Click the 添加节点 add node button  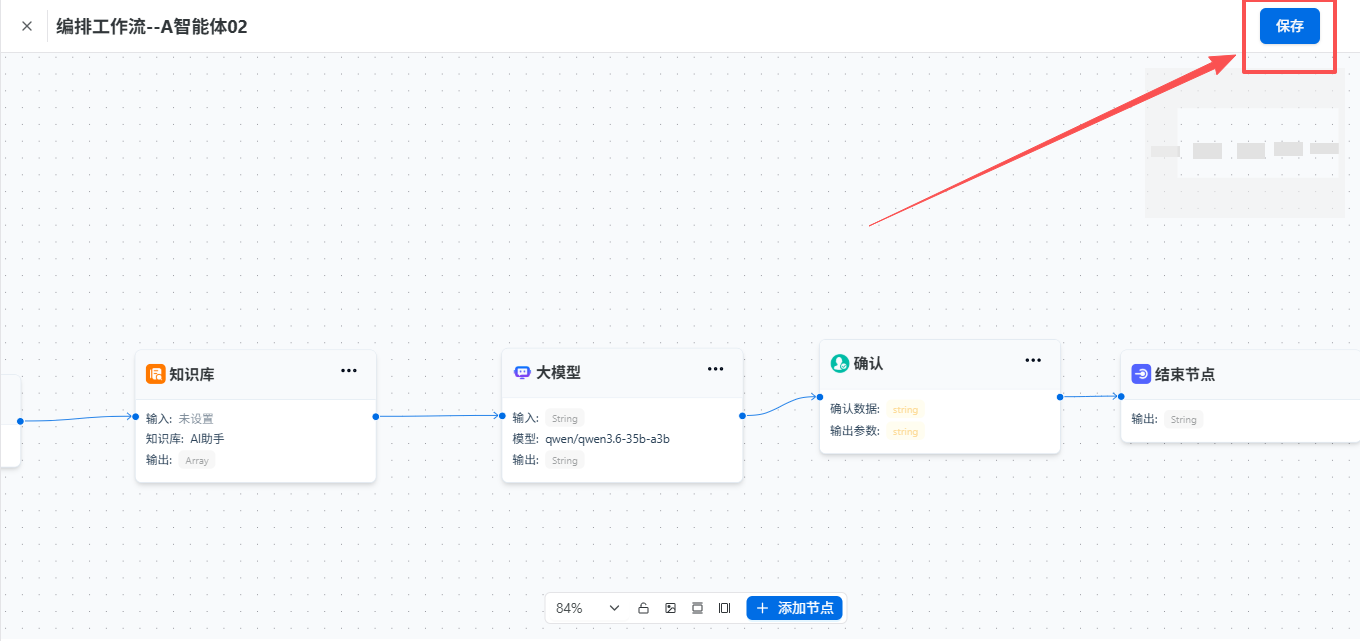pos(795,608)
